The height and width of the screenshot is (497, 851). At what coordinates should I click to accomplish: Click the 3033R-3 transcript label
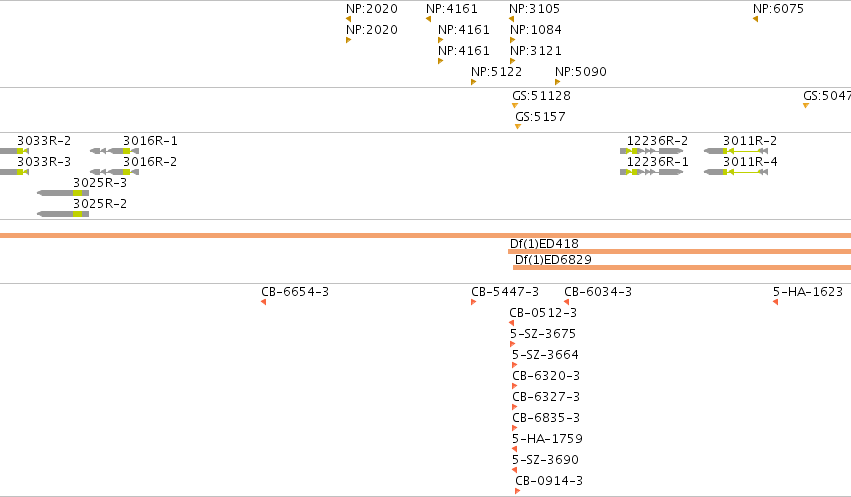pos(44,162)
